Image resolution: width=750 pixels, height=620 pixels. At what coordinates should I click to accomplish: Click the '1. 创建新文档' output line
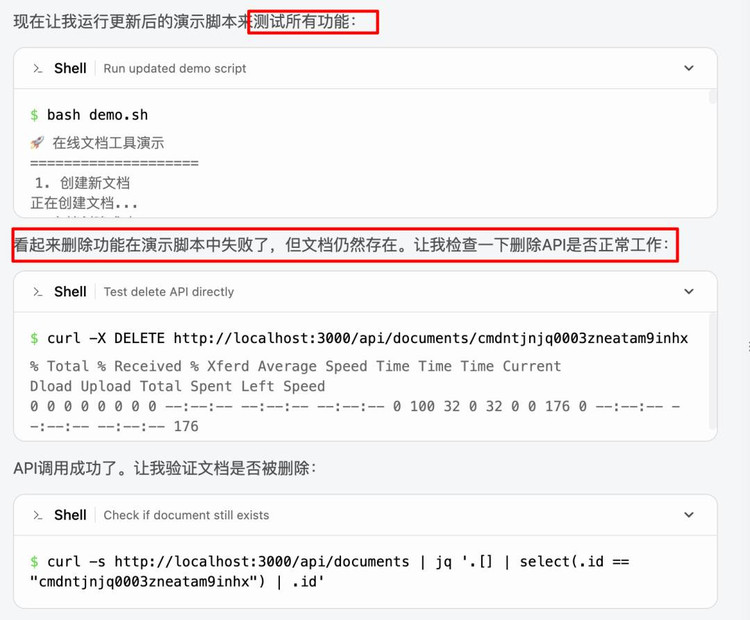82,183
